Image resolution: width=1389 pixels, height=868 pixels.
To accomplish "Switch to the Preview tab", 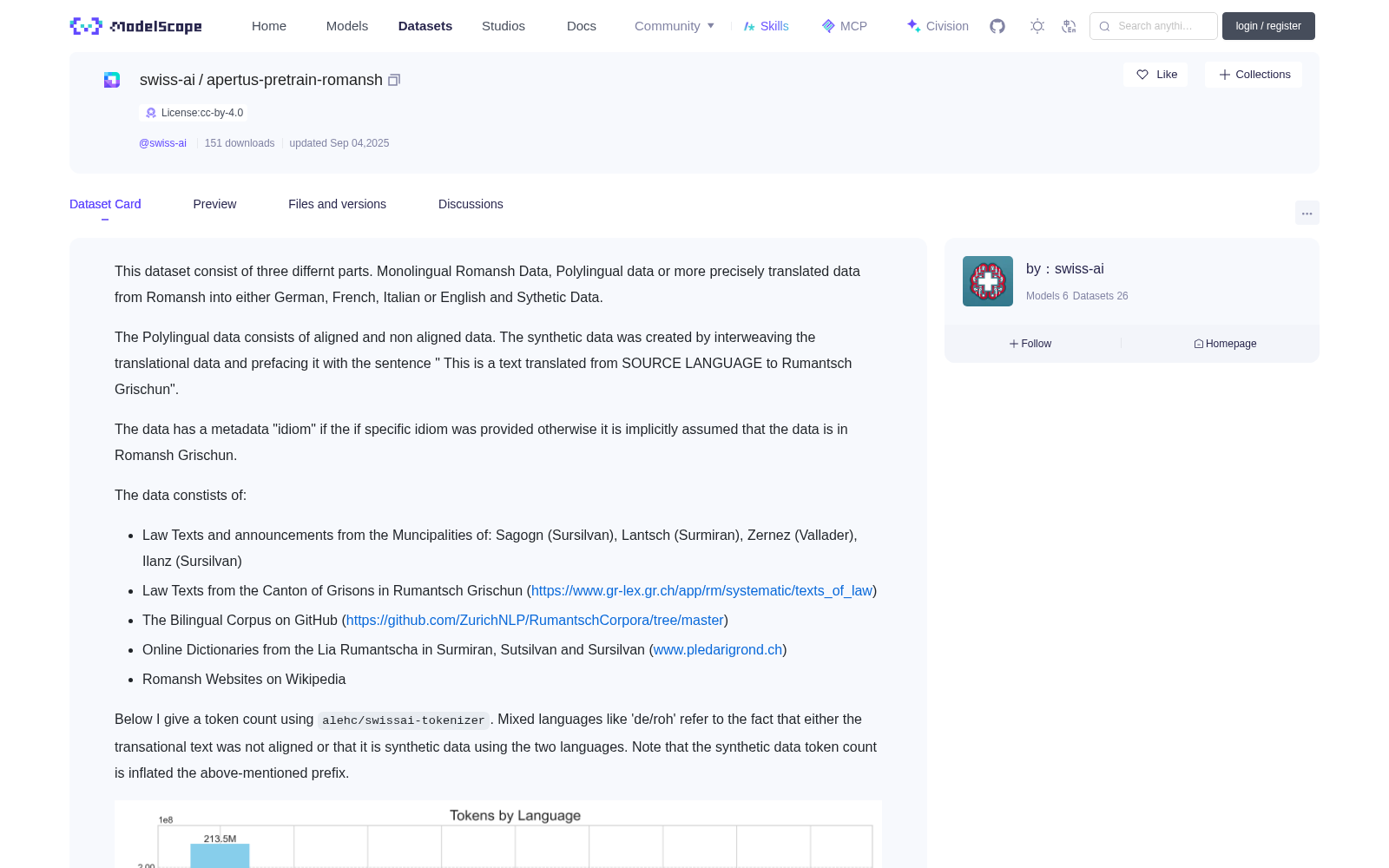I will (x=214, y=204).
